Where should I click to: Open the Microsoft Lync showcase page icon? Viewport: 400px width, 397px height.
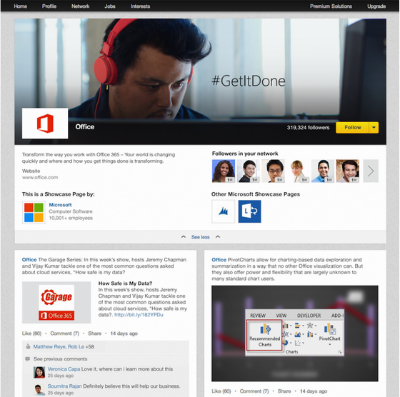click(x=250, y=211)
